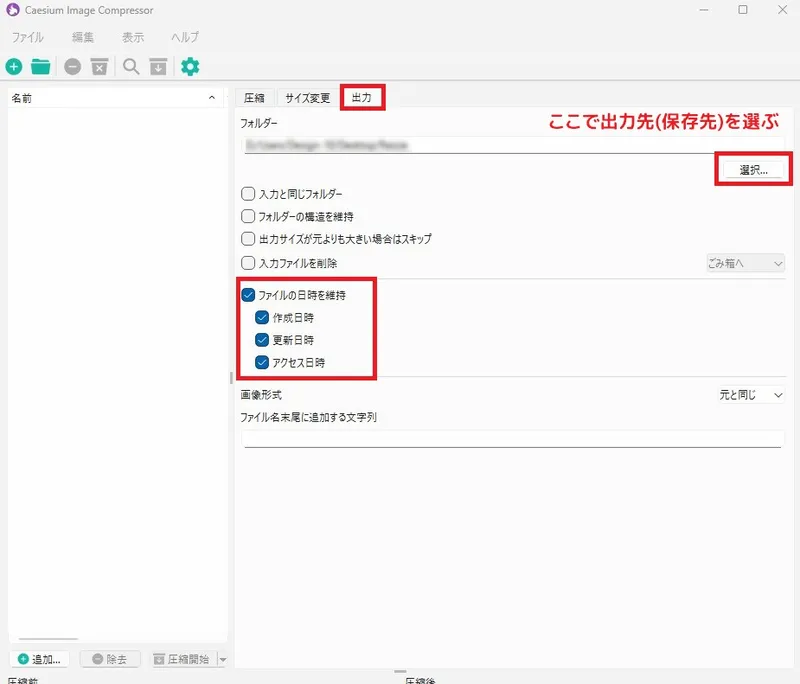Image resolution: width=800 pixels, height=684 pixels.
Task: Click the compress download-box toolbar icon
Action: pyautogui.click(x=158, y=67)
